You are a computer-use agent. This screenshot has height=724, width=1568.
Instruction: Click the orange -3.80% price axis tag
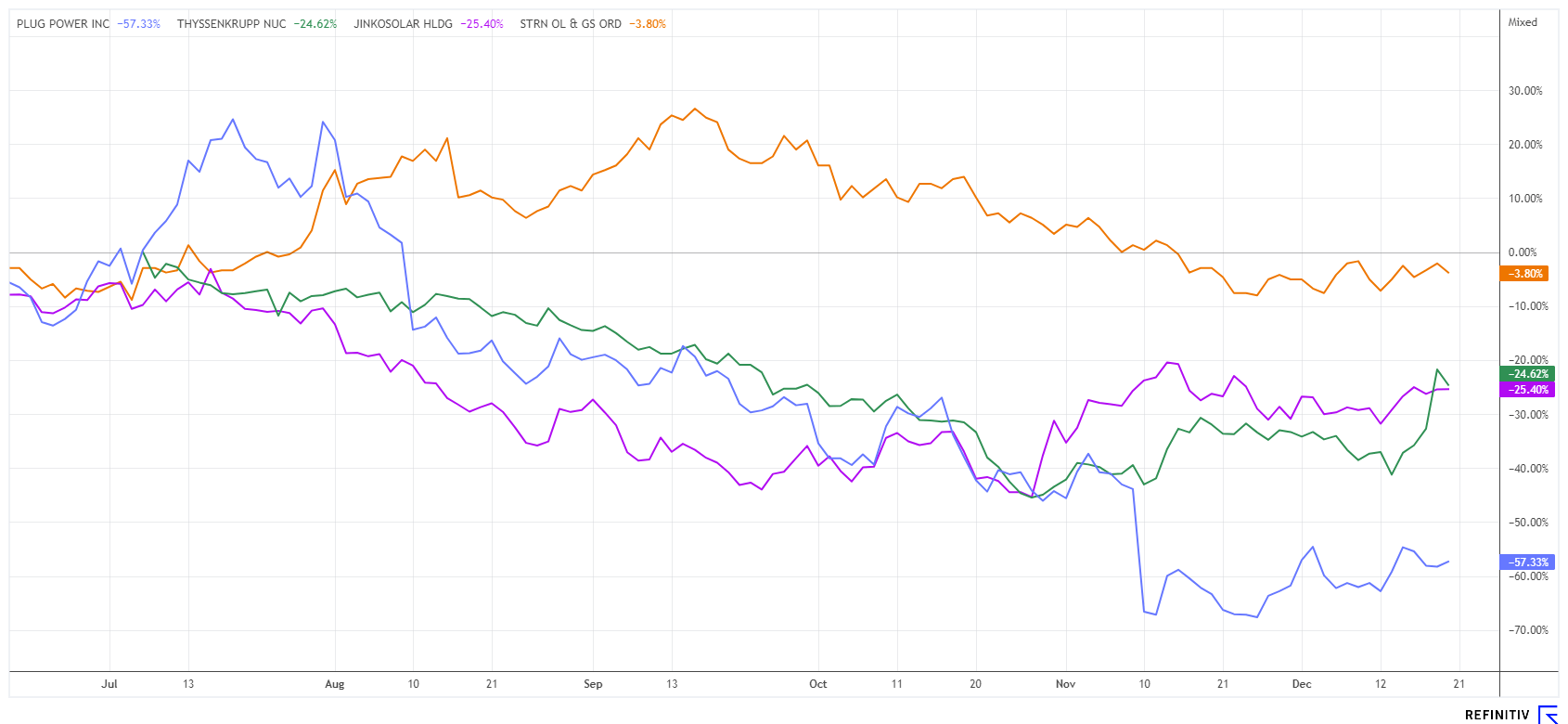(1524, 274)
